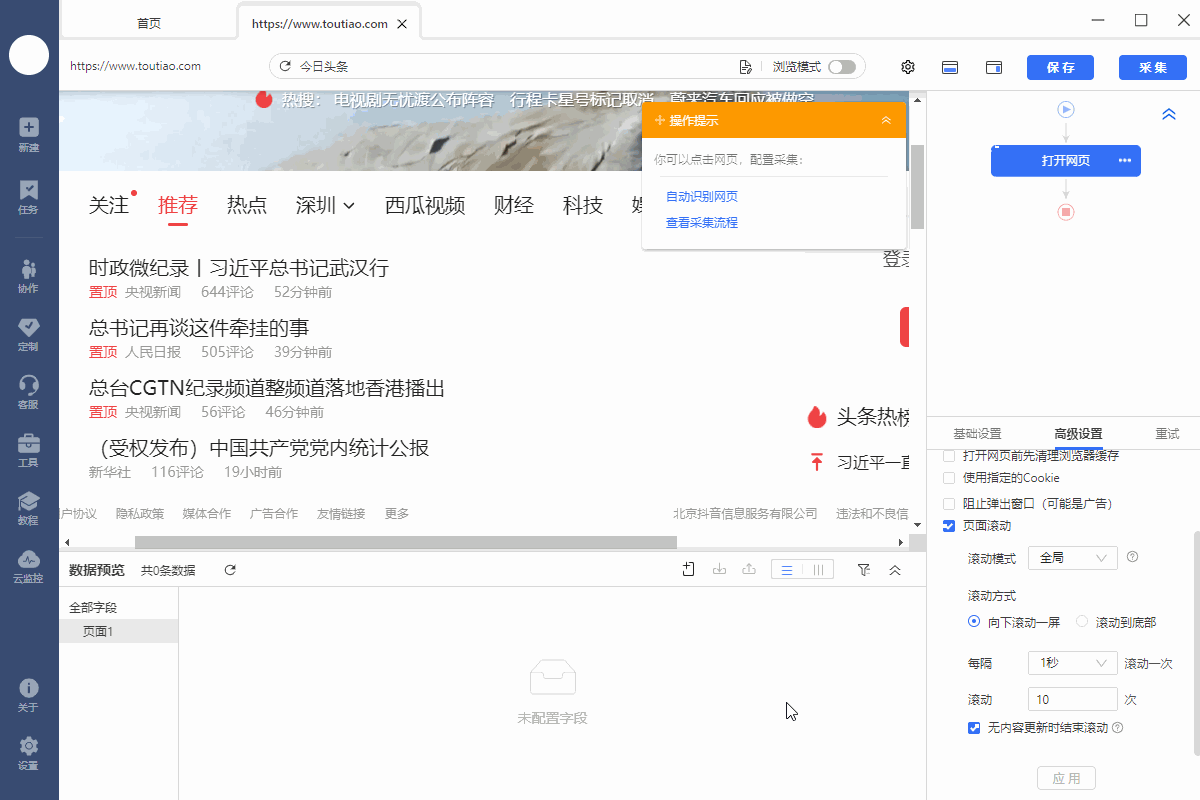Viewport: 1200px width, 800px height.
Task: Switch data preview to column view
Action: [x=818, y=570]
